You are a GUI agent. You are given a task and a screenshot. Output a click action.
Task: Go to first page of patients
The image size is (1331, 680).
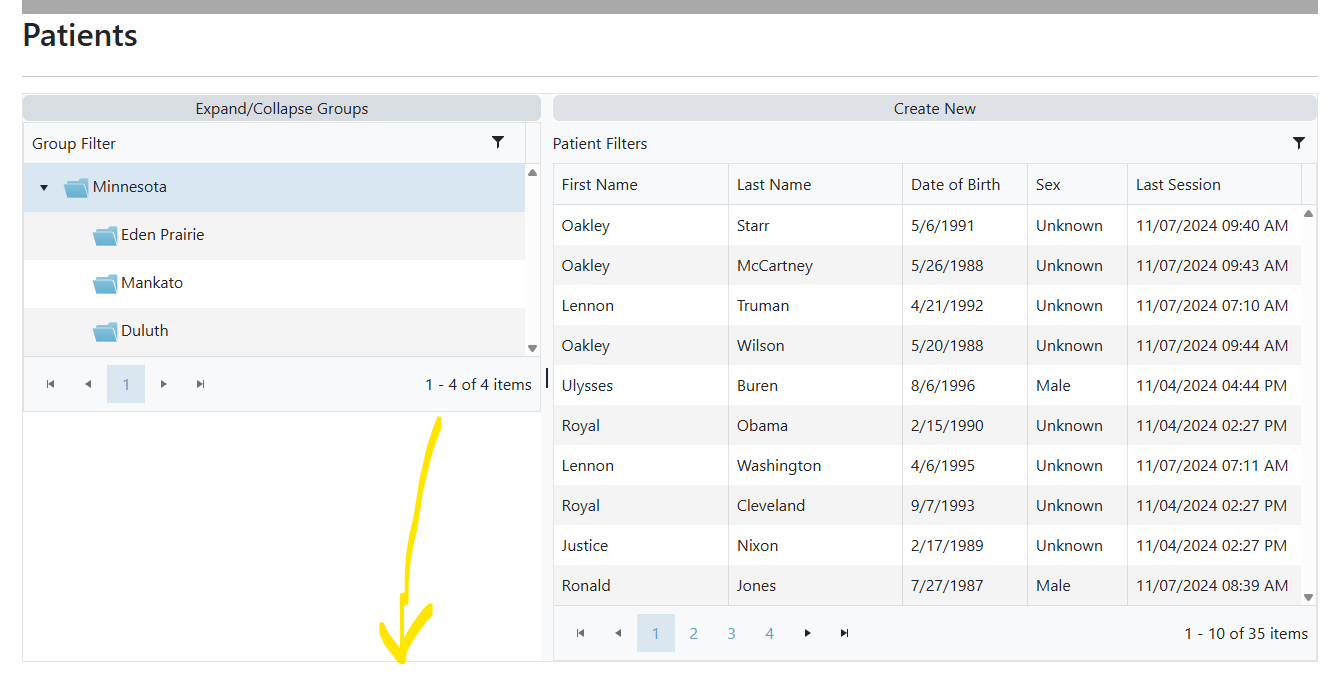[x=580, y=633]
